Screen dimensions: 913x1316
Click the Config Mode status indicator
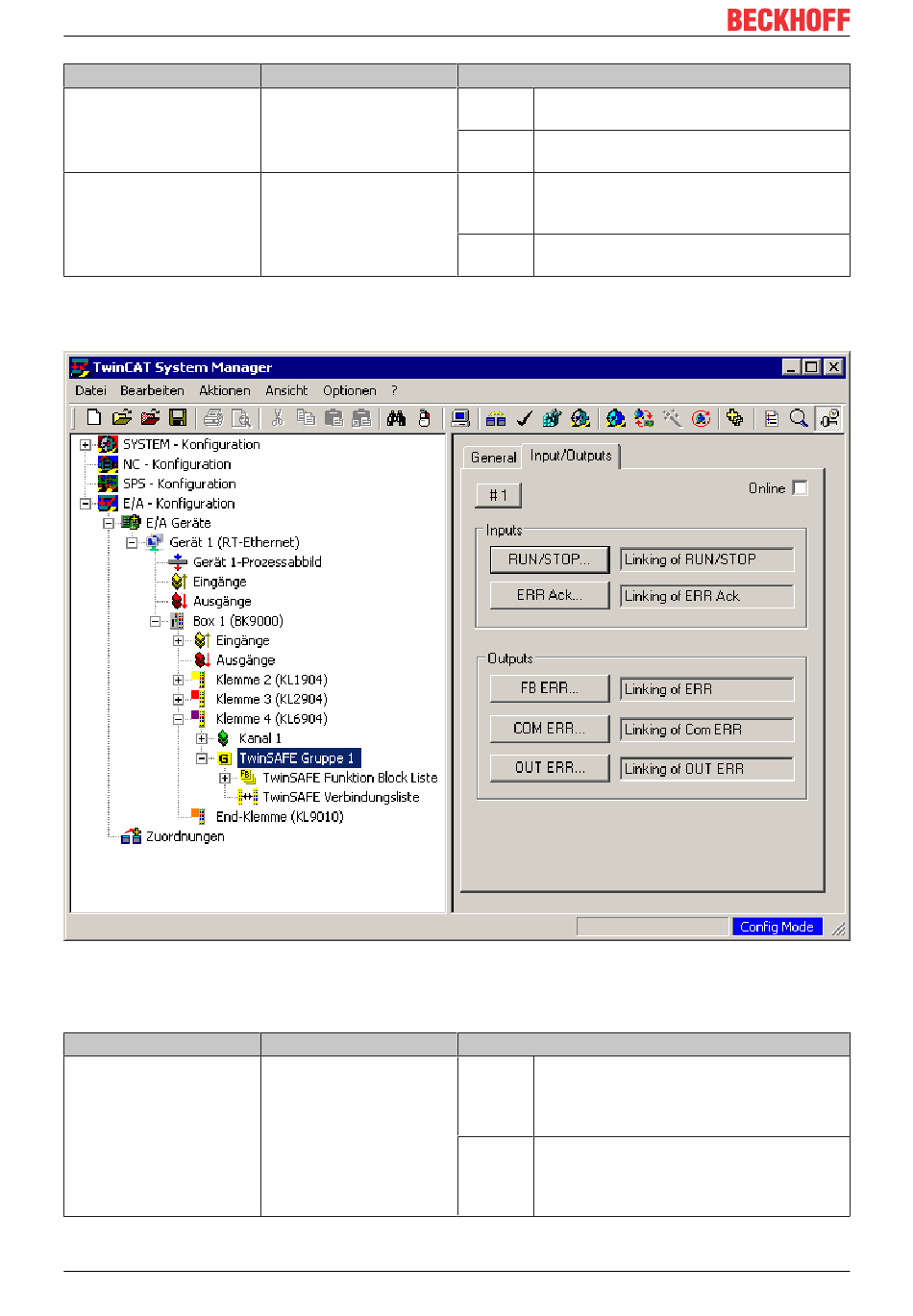pos(777,927)
